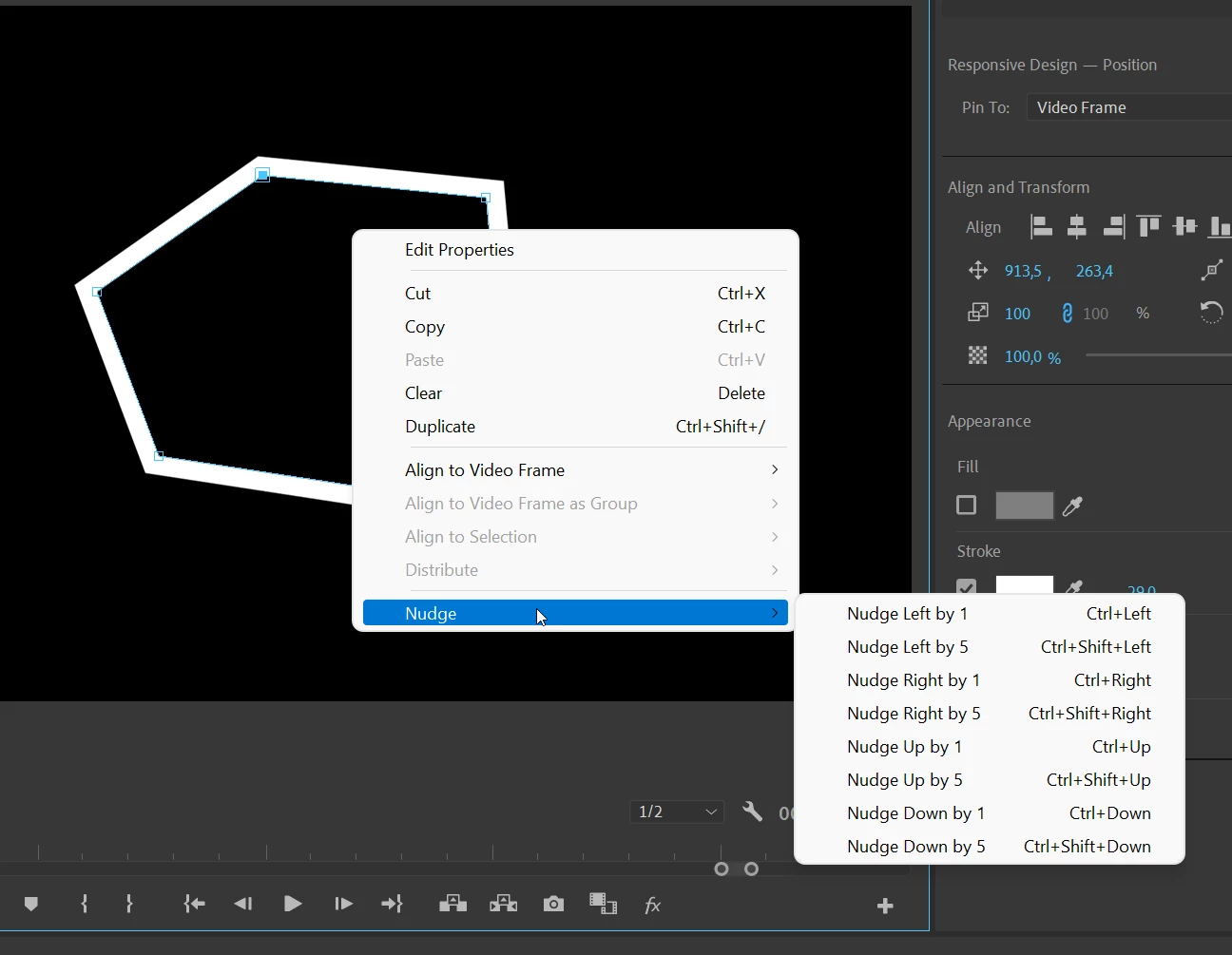This screenshot has width=1232, height=955.
Task: Click the Mark In bracket icon
Action: click(85, 905)
